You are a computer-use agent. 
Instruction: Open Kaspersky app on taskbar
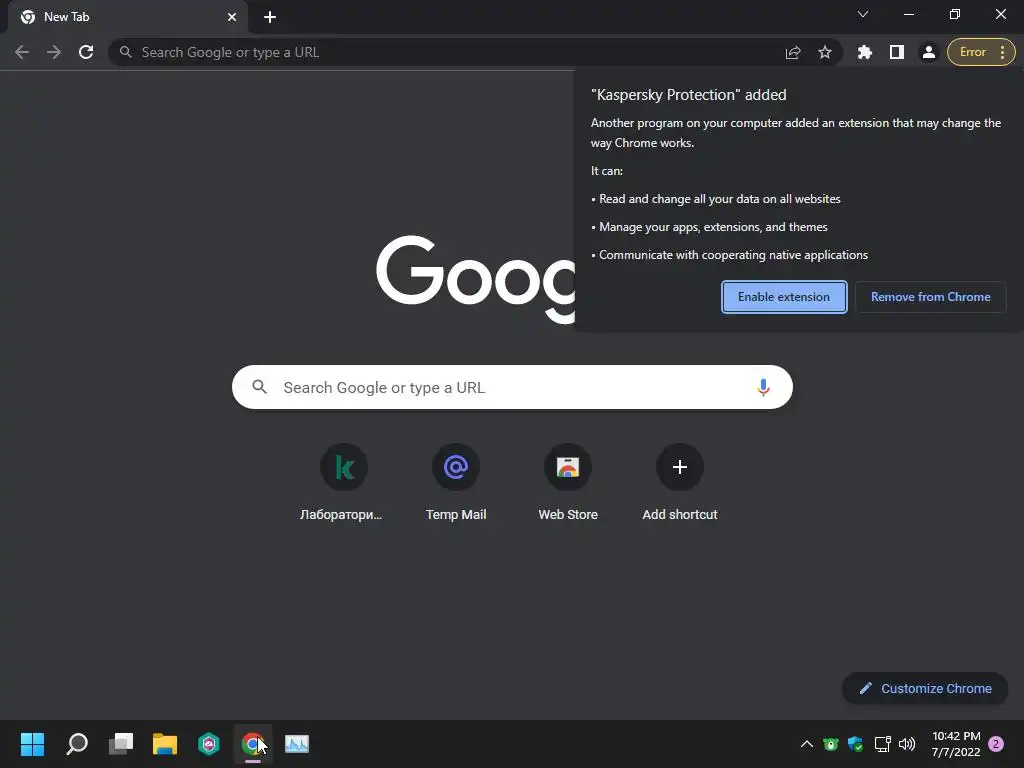(x=209, y=743)
